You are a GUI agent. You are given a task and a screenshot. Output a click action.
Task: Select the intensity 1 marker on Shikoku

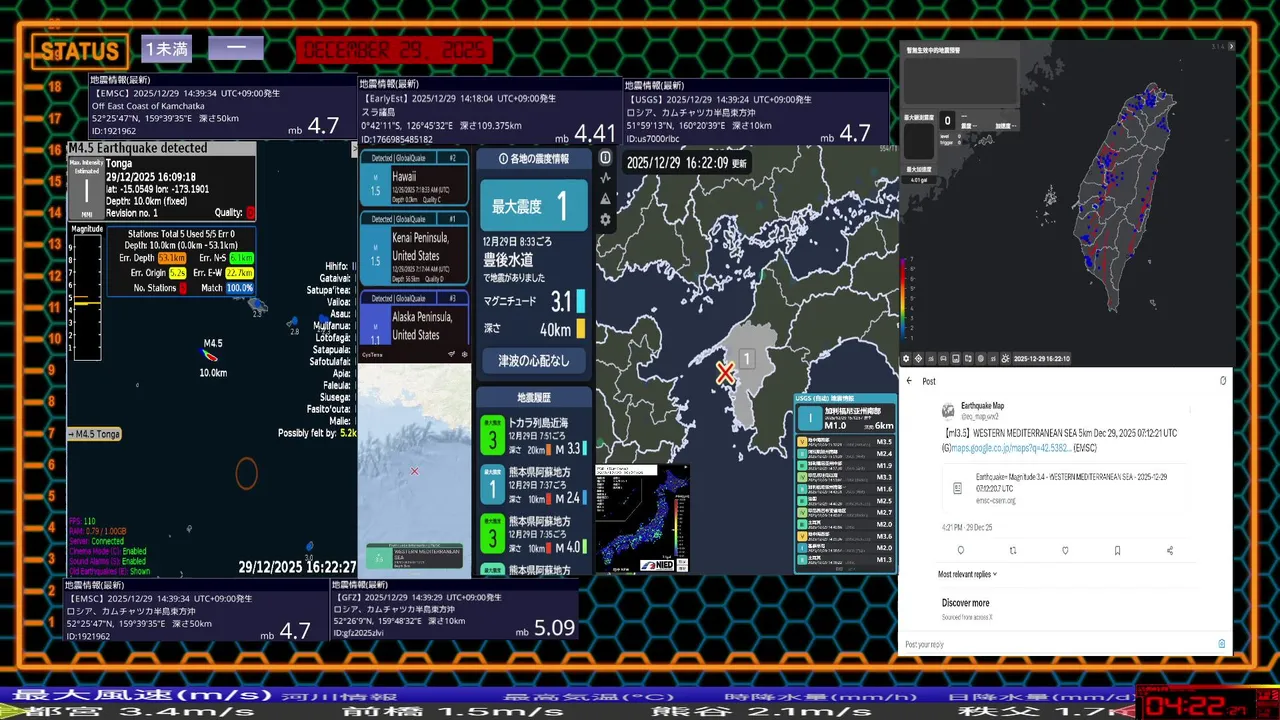(746, 359)
